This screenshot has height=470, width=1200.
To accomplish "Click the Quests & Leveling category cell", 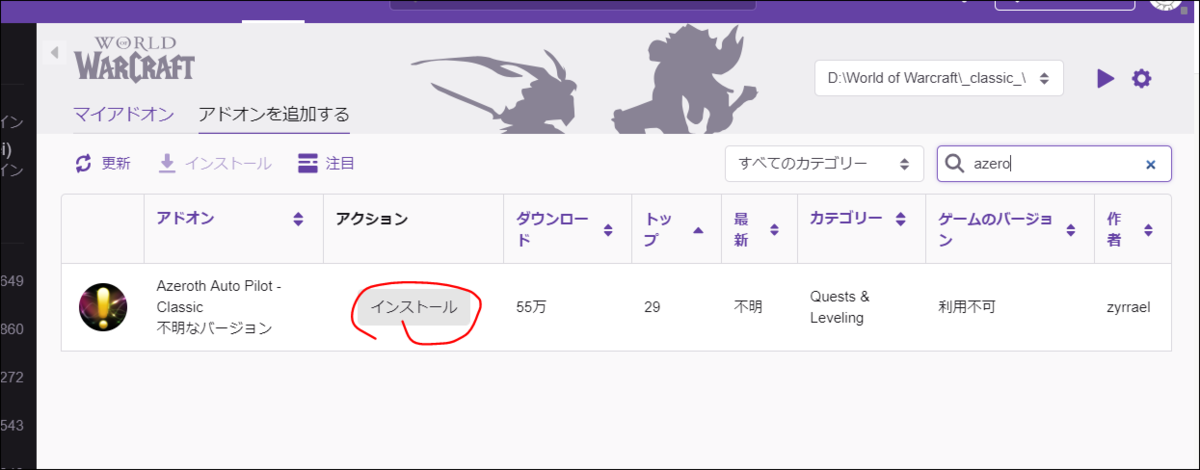I will [x=840, y=307].
